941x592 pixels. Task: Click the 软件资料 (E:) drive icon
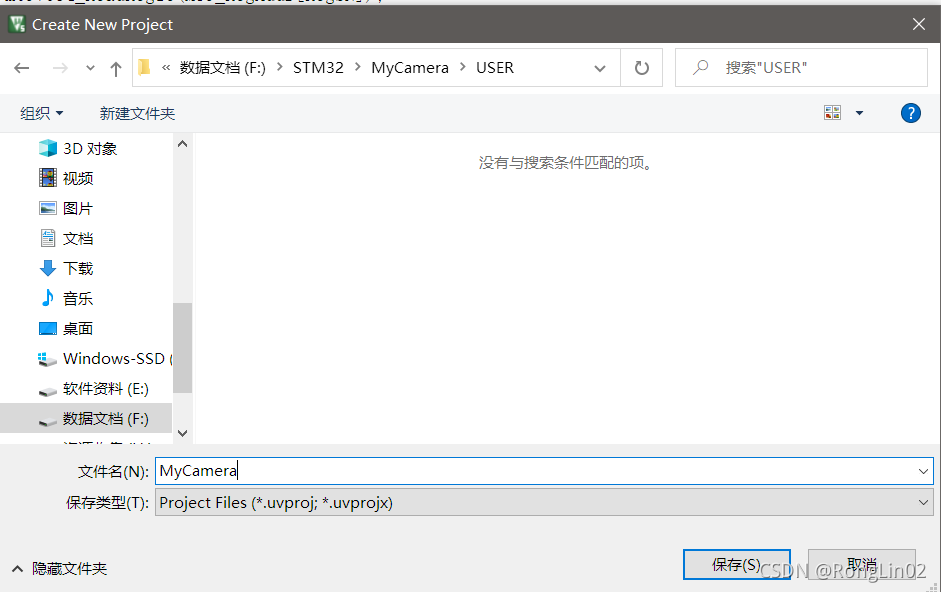pyautogui.click(x=48, y=391)
